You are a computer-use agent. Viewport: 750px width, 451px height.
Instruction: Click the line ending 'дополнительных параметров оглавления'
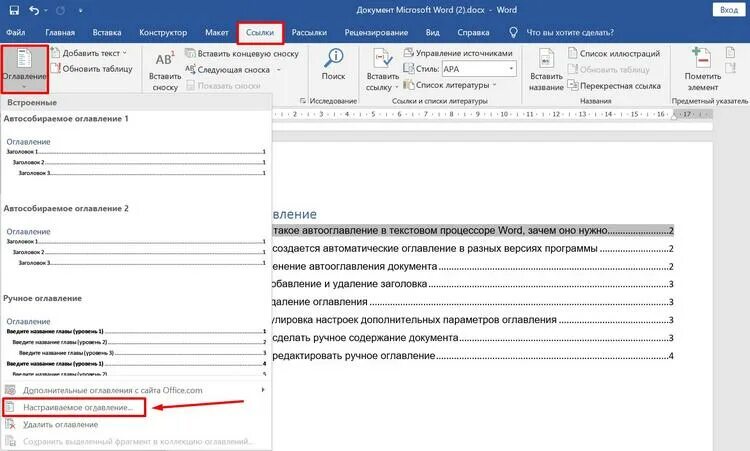point(473,320)
